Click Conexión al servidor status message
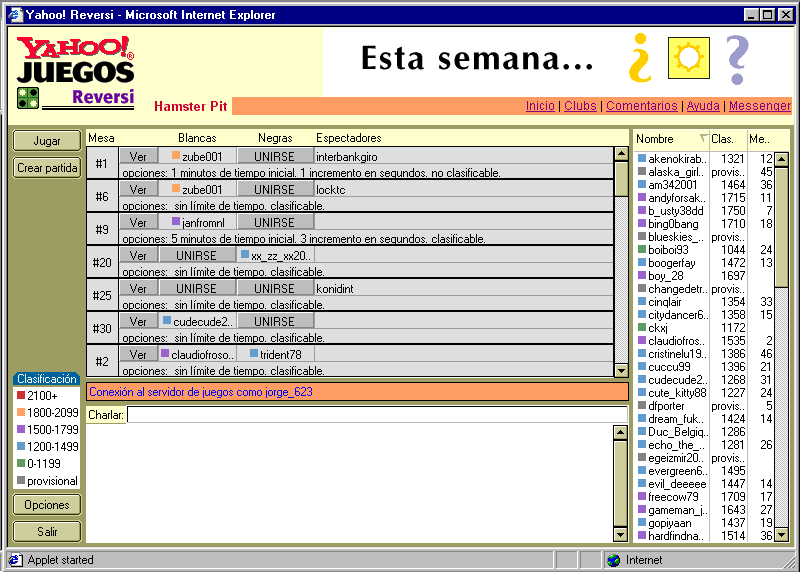 [201, 392]
